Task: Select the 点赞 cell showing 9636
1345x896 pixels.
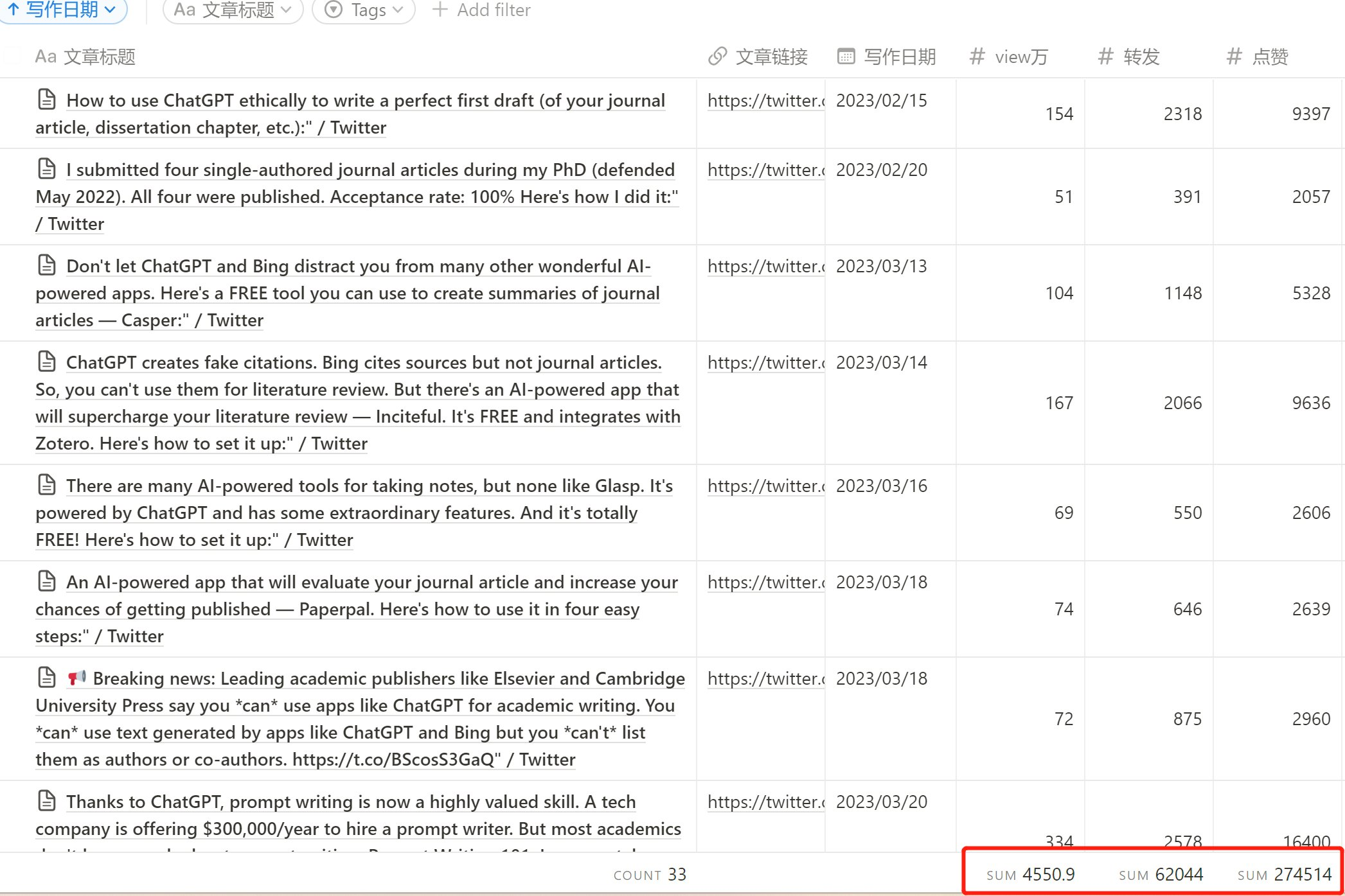Action: [x=1278, y=403]
